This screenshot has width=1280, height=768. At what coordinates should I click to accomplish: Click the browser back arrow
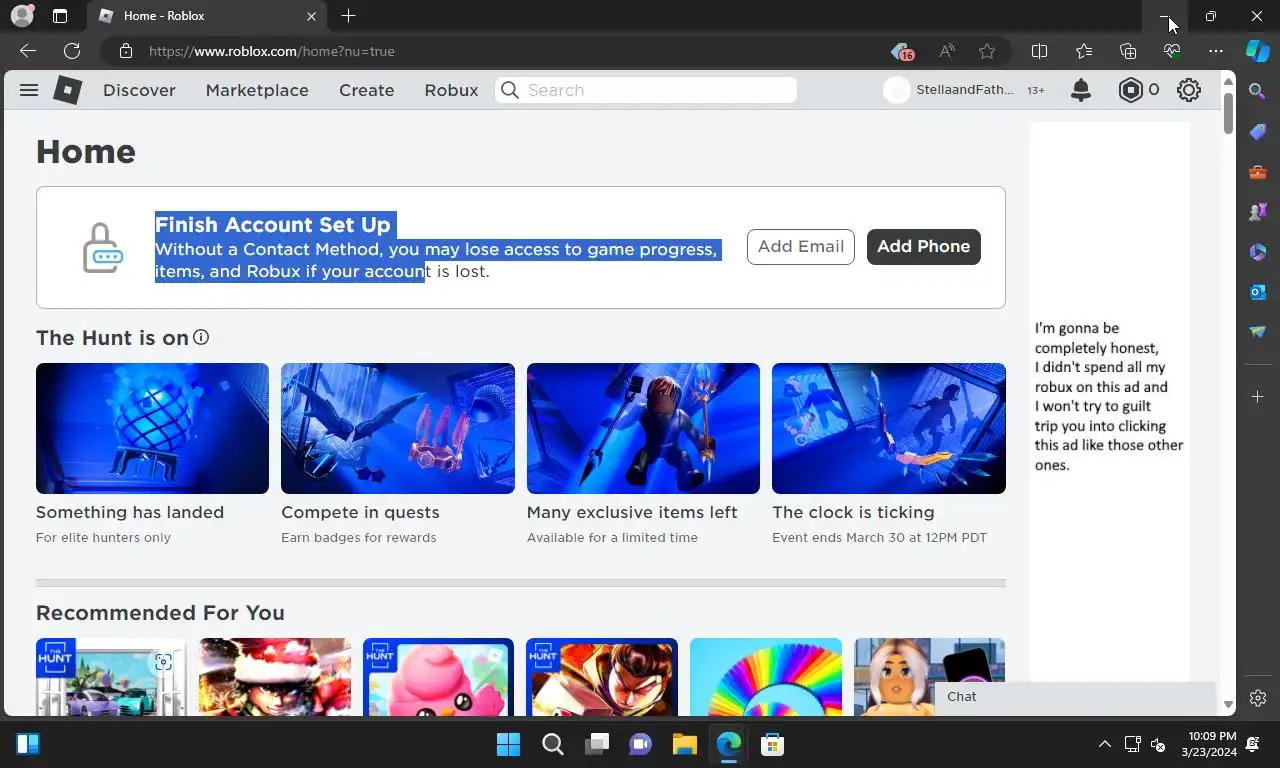pos(28,51)
